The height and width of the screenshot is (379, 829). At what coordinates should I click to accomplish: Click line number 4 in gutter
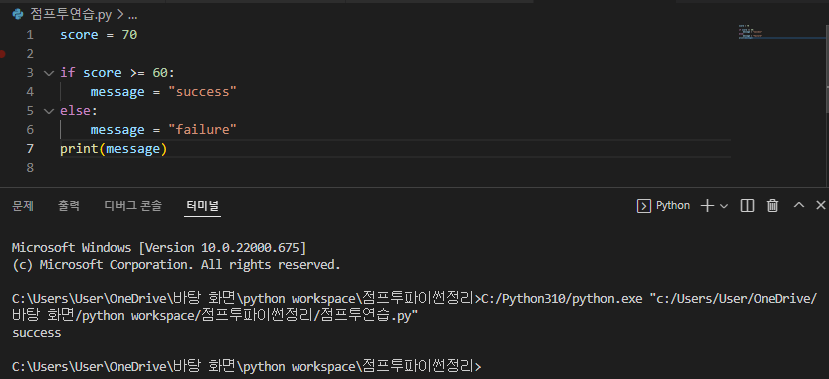point(30,92)
